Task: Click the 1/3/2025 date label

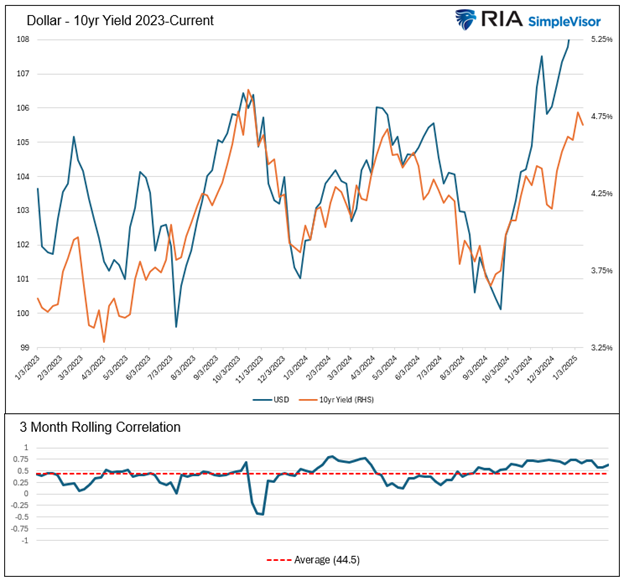Action: click(566, 367)
